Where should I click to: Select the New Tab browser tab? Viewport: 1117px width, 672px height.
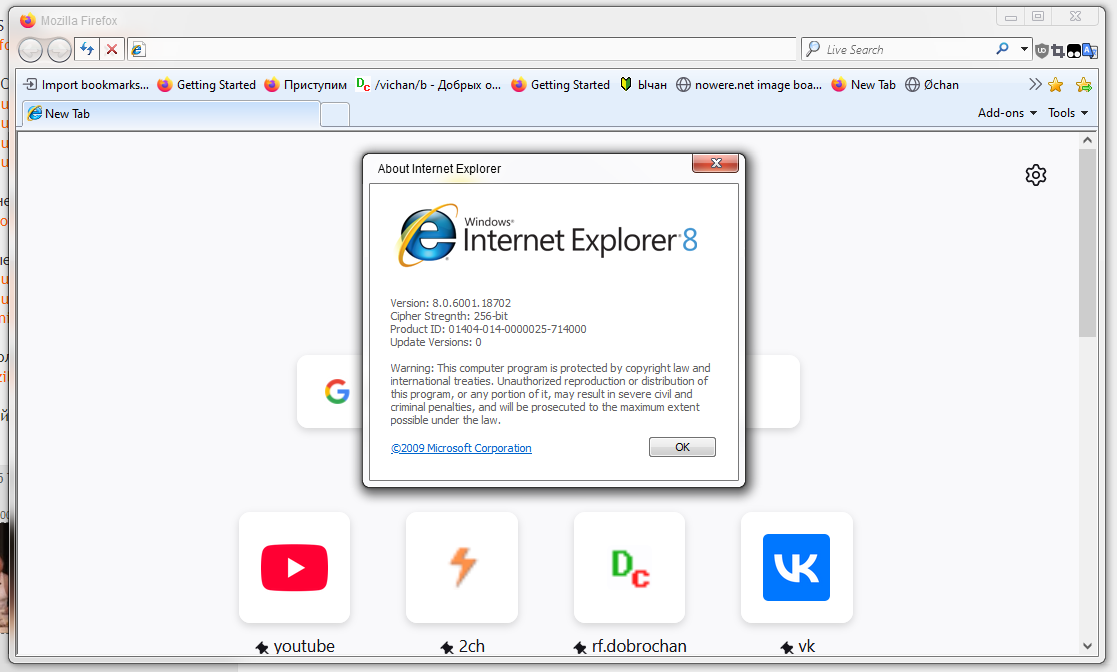[171, 114]
